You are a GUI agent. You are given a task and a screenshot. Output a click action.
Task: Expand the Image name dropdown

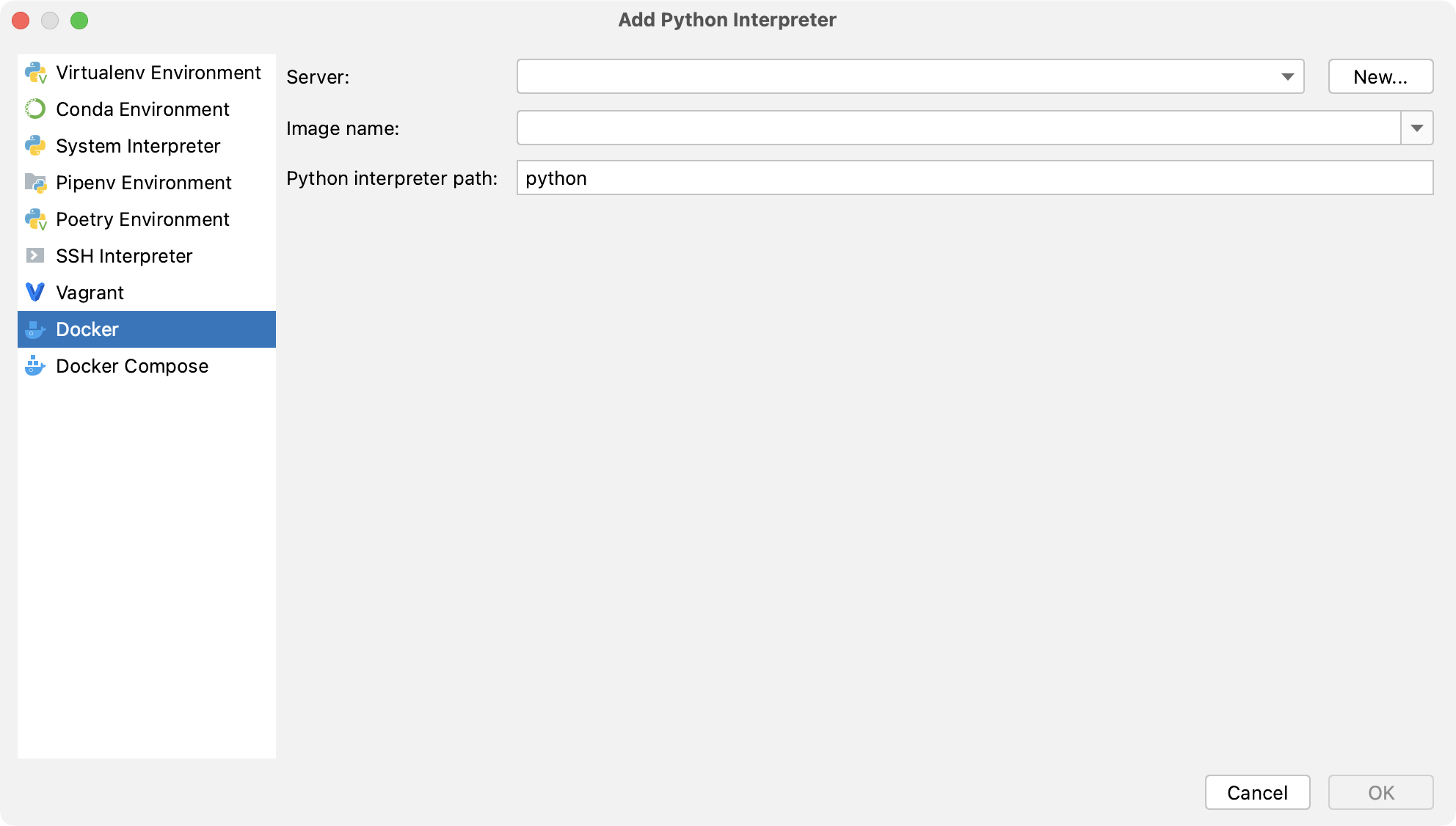pyautogui.click(x=1419, y=128)
